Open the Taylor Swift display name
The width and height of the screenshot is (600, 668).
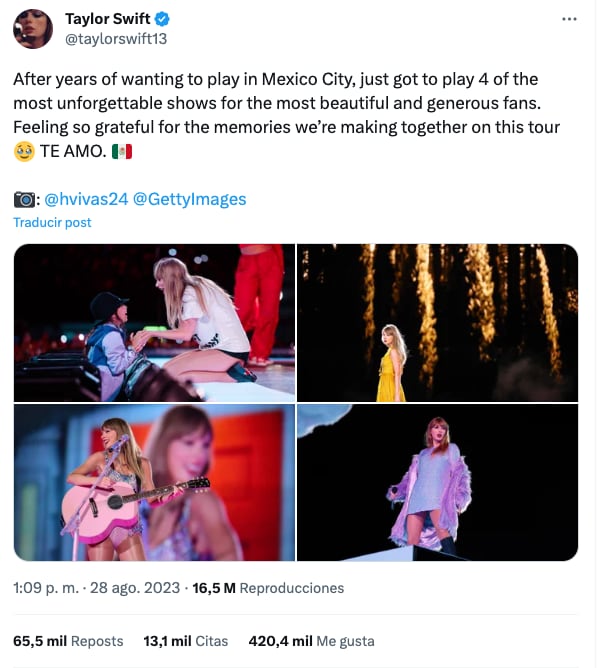point(108,19)
